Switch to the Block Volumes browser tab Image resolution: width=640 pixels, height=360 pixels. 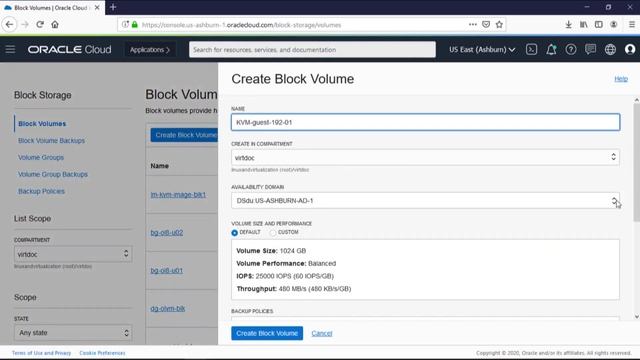pos(52,8)
